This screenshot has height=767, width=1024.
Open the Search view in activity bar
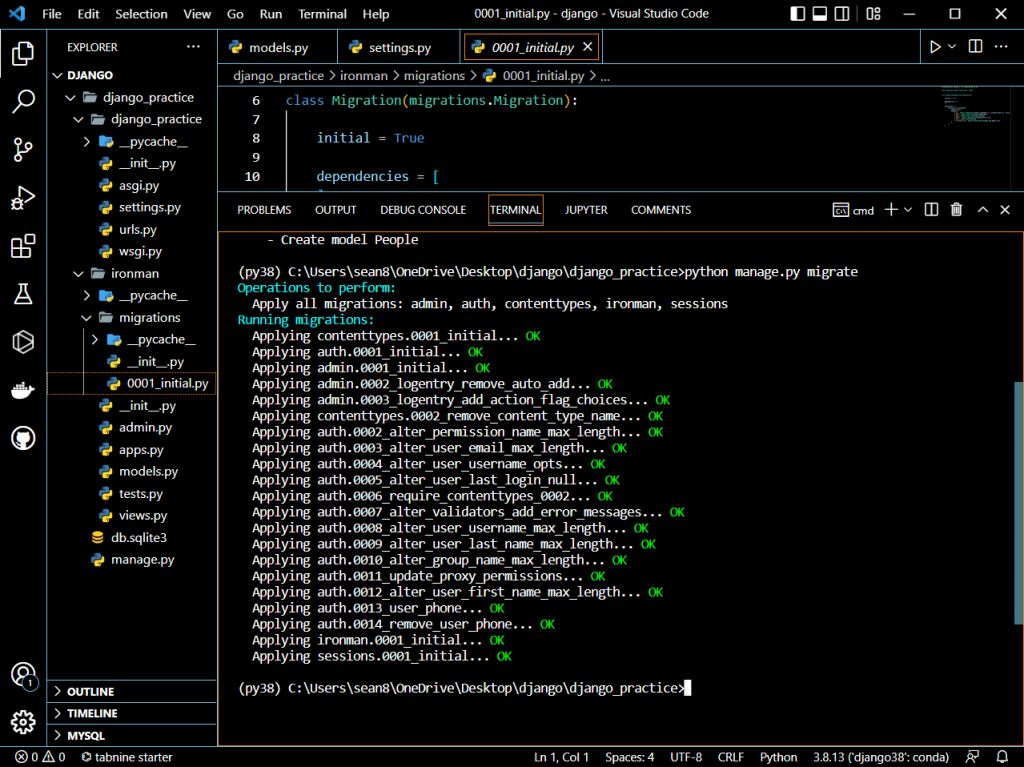[23, 101]
